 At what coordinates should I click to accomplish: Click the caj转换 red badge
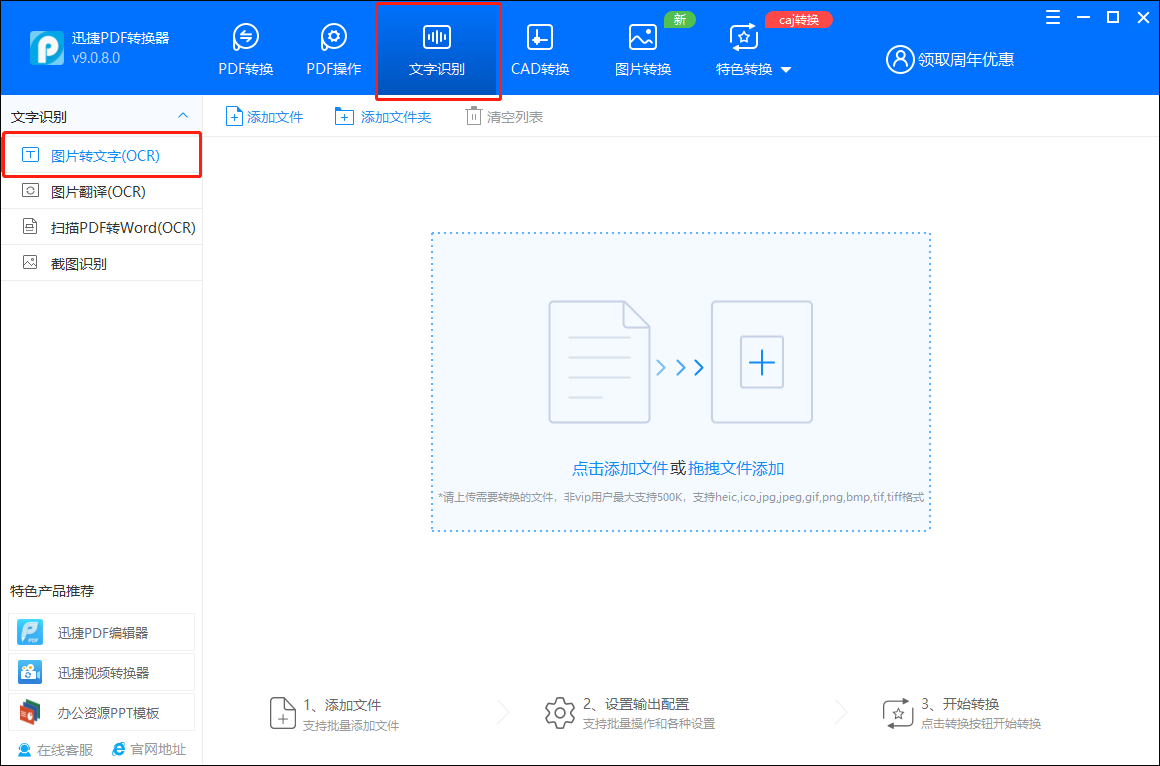click(798, 20)
